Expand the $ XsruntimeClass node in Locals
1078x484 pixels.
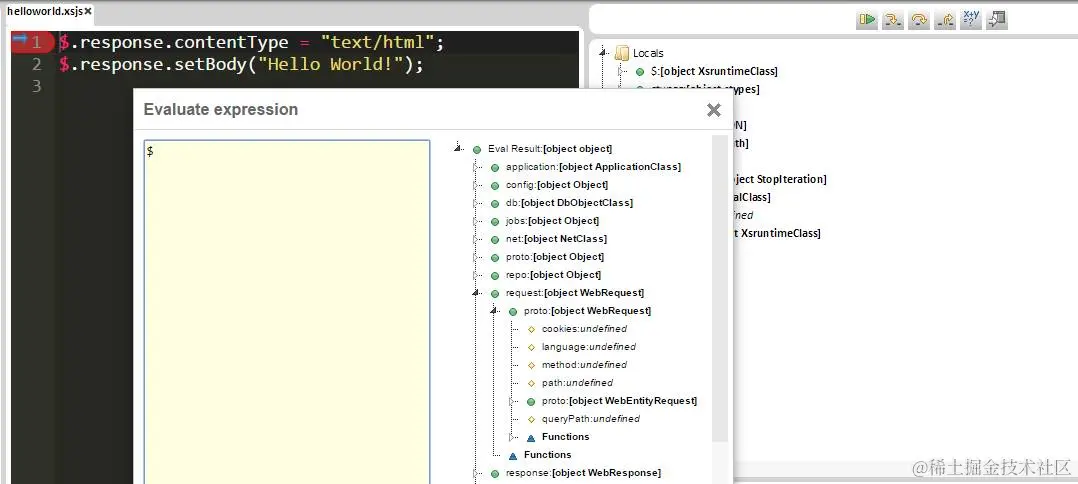620,71
